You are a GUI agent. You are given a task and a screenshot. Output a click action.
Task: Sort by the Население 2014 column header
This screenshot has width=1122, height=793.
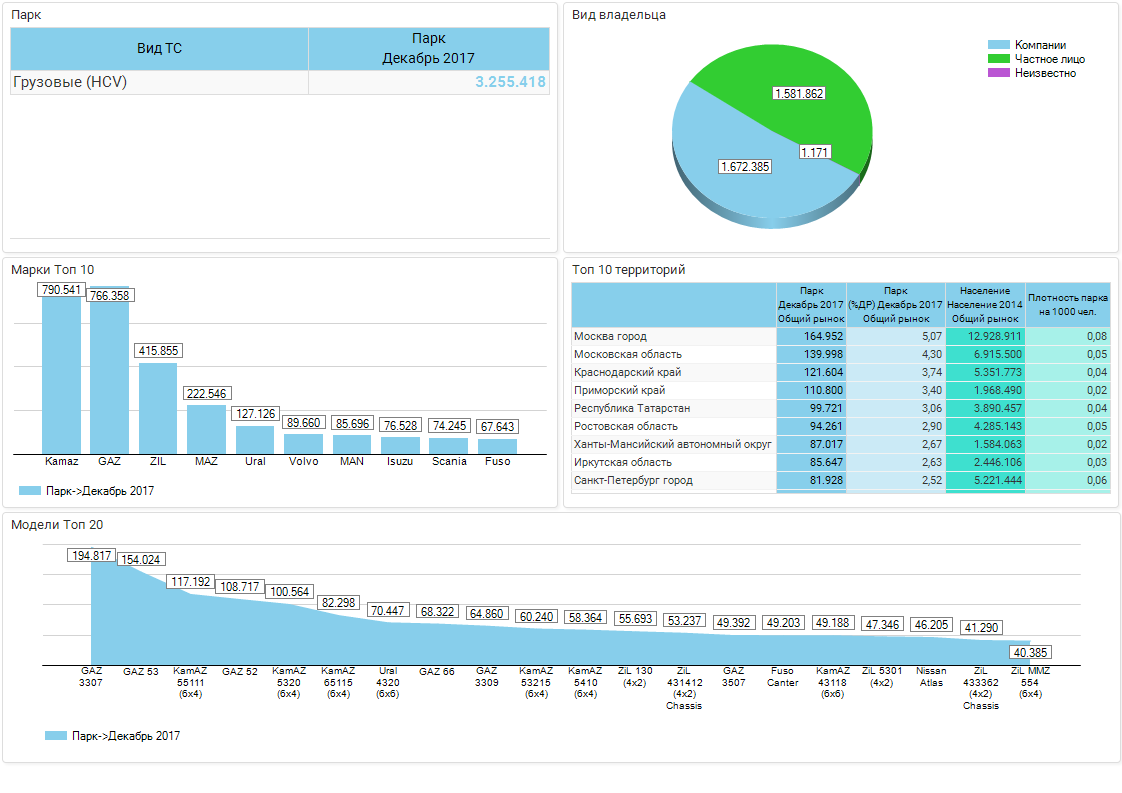click(x=985, y=304)
